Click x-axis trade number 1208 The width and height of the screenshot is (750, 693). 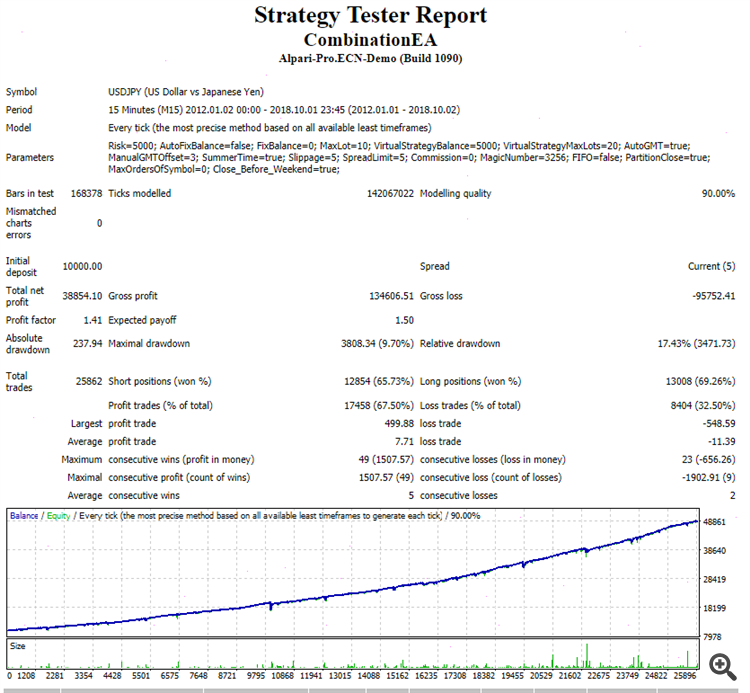pyautogui.click(x=26, y=676)
